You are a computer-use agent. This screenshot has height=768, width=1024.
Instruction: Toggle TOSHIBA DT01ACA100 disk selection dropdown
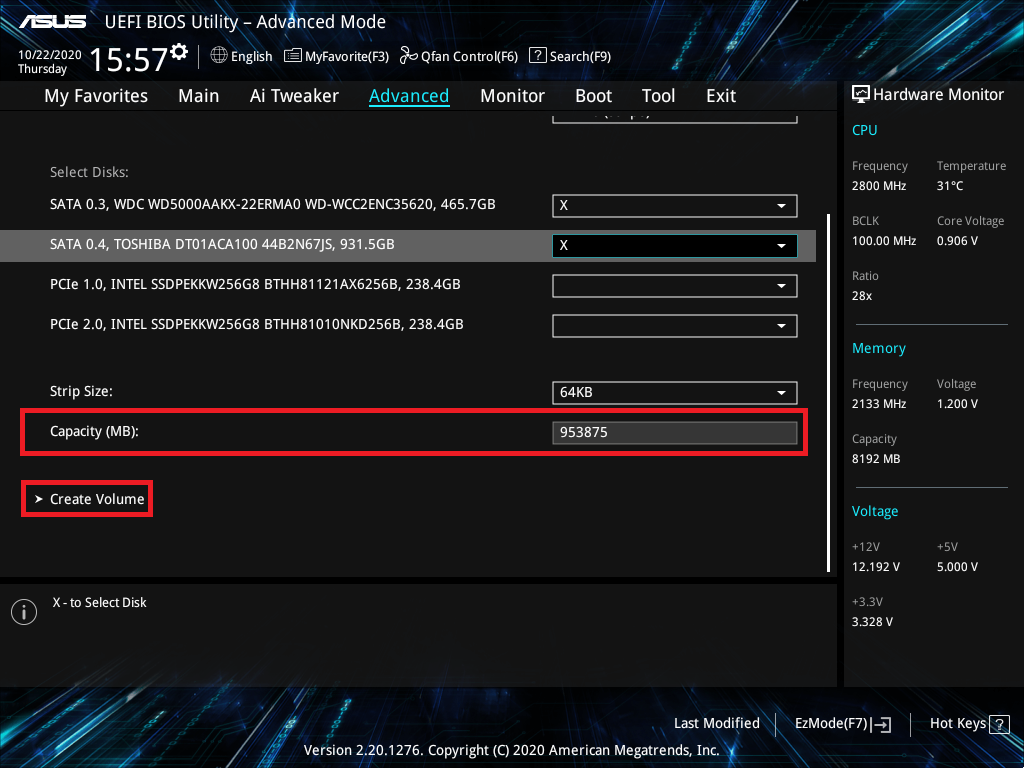(x=674, y=245)
